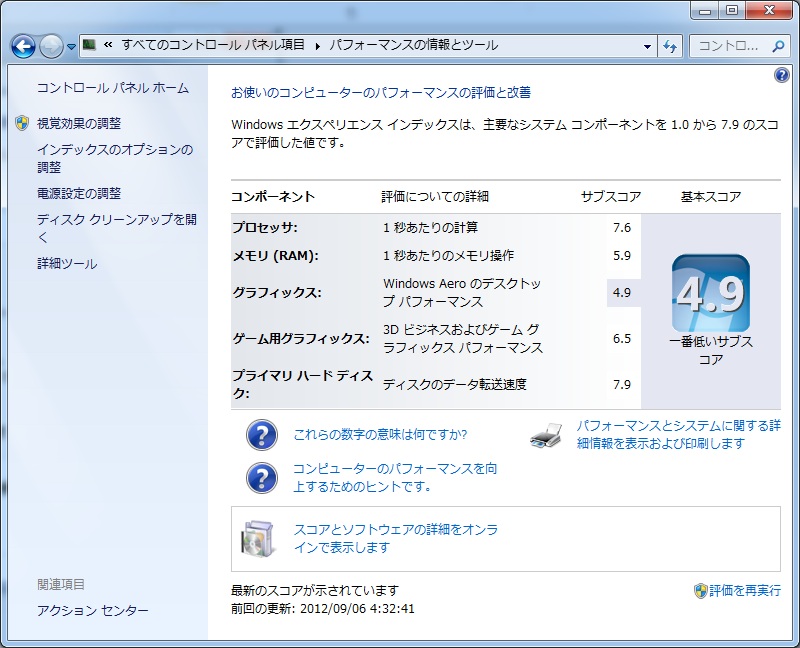Click the Forward navigation arrow button
This screenshot has width=800, height=648.
[x=51, y=46]
